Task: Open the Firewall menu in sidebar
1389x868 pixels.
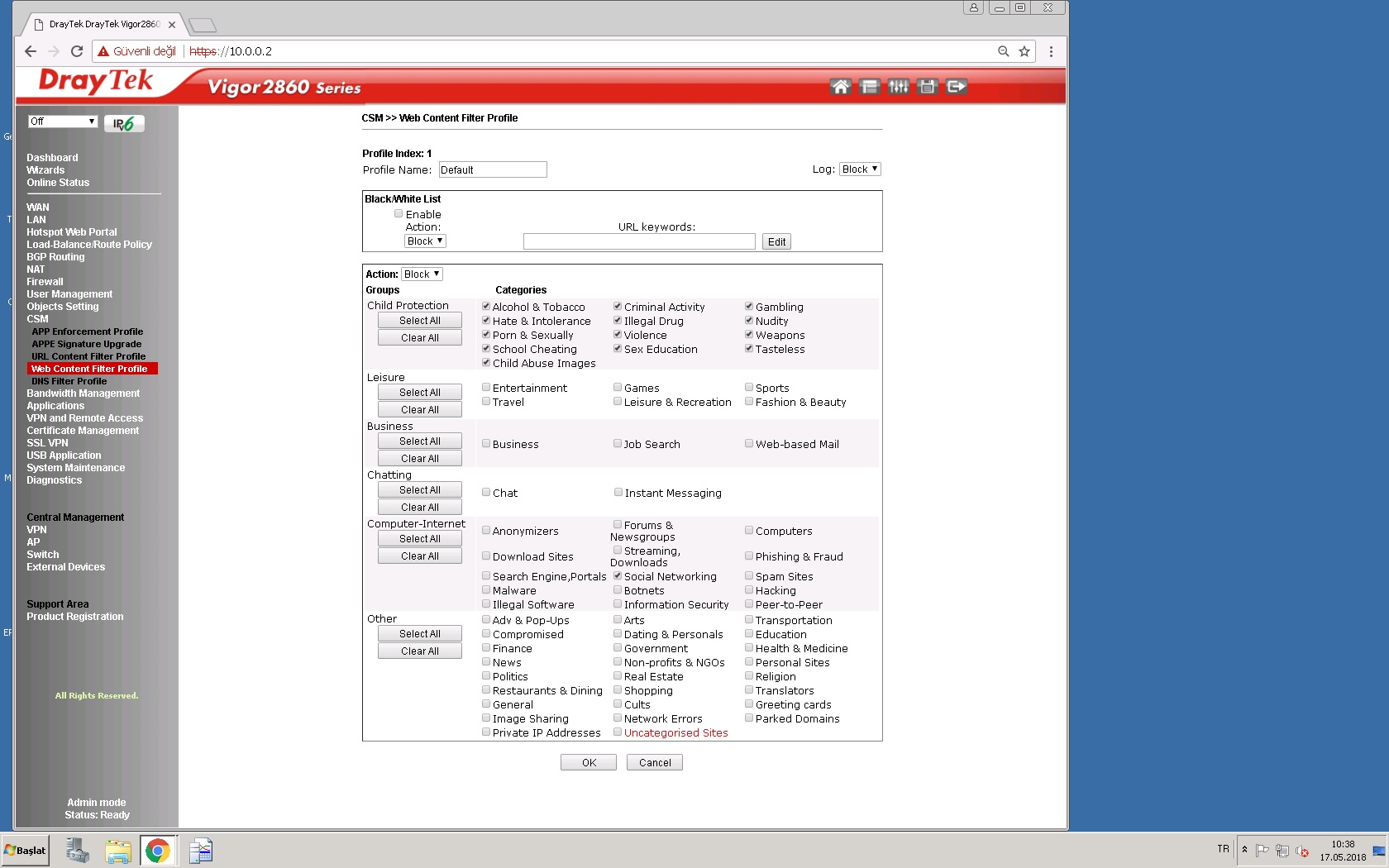Action: pos(45,282)
